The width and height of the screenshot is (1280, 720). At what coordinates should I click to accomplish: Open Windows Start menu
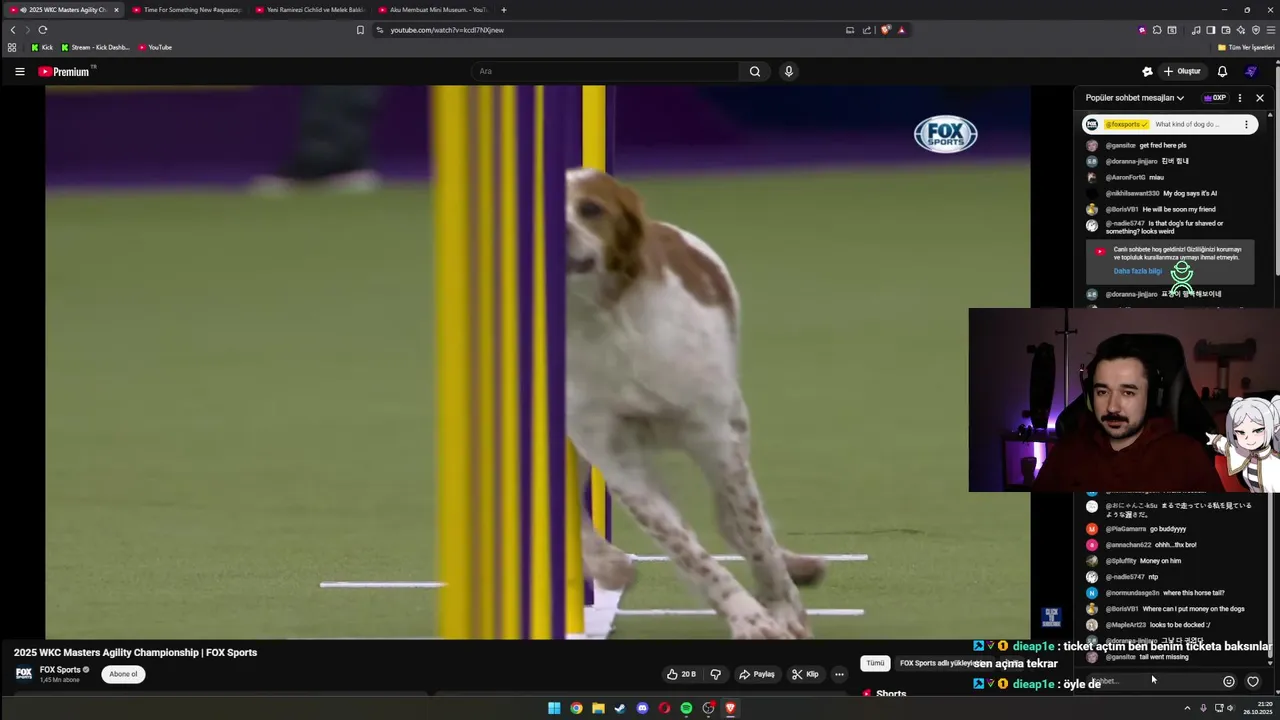(x=554, y=708)
